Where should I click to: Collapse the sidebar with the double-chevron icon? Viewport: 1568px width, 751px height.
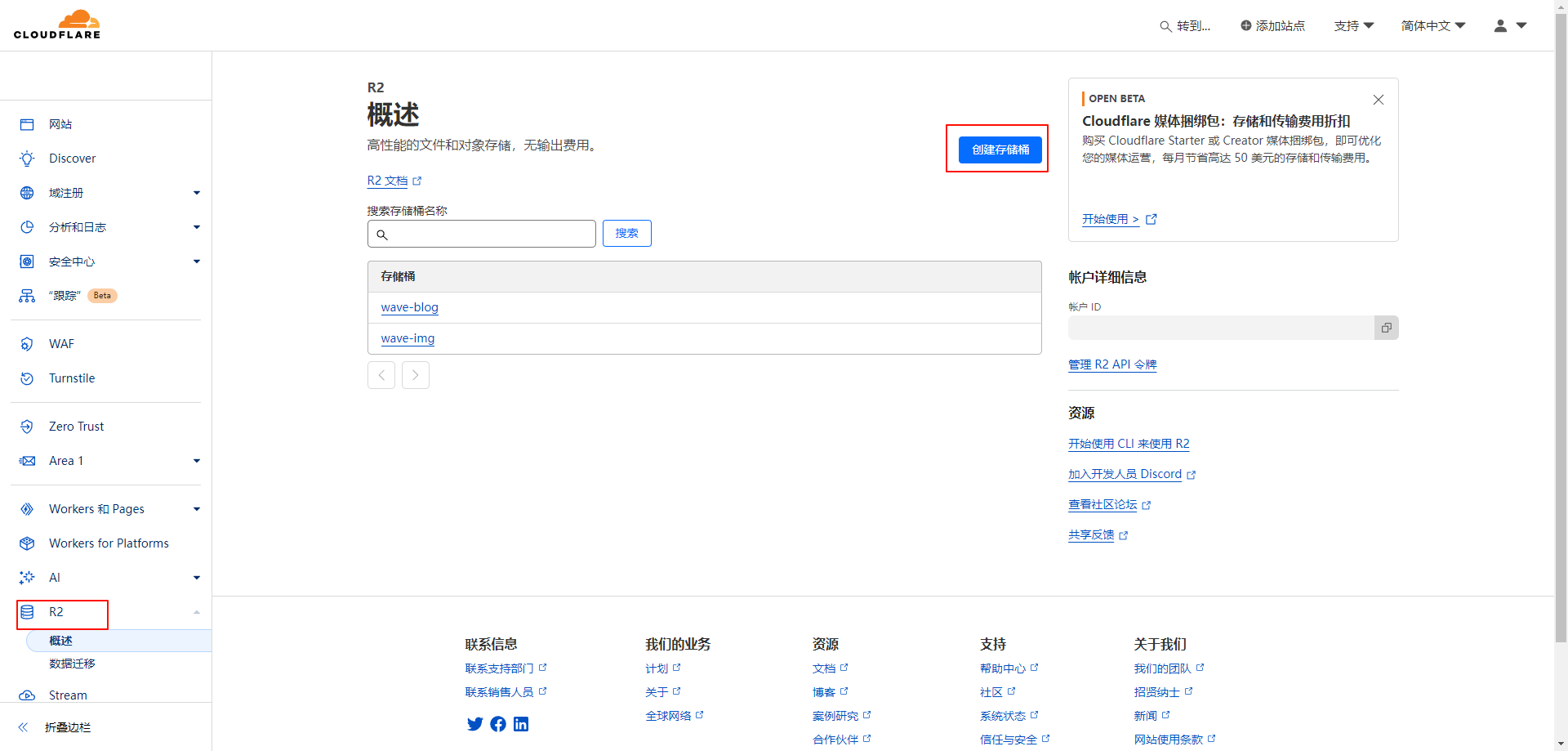click(x=23, y=727)
